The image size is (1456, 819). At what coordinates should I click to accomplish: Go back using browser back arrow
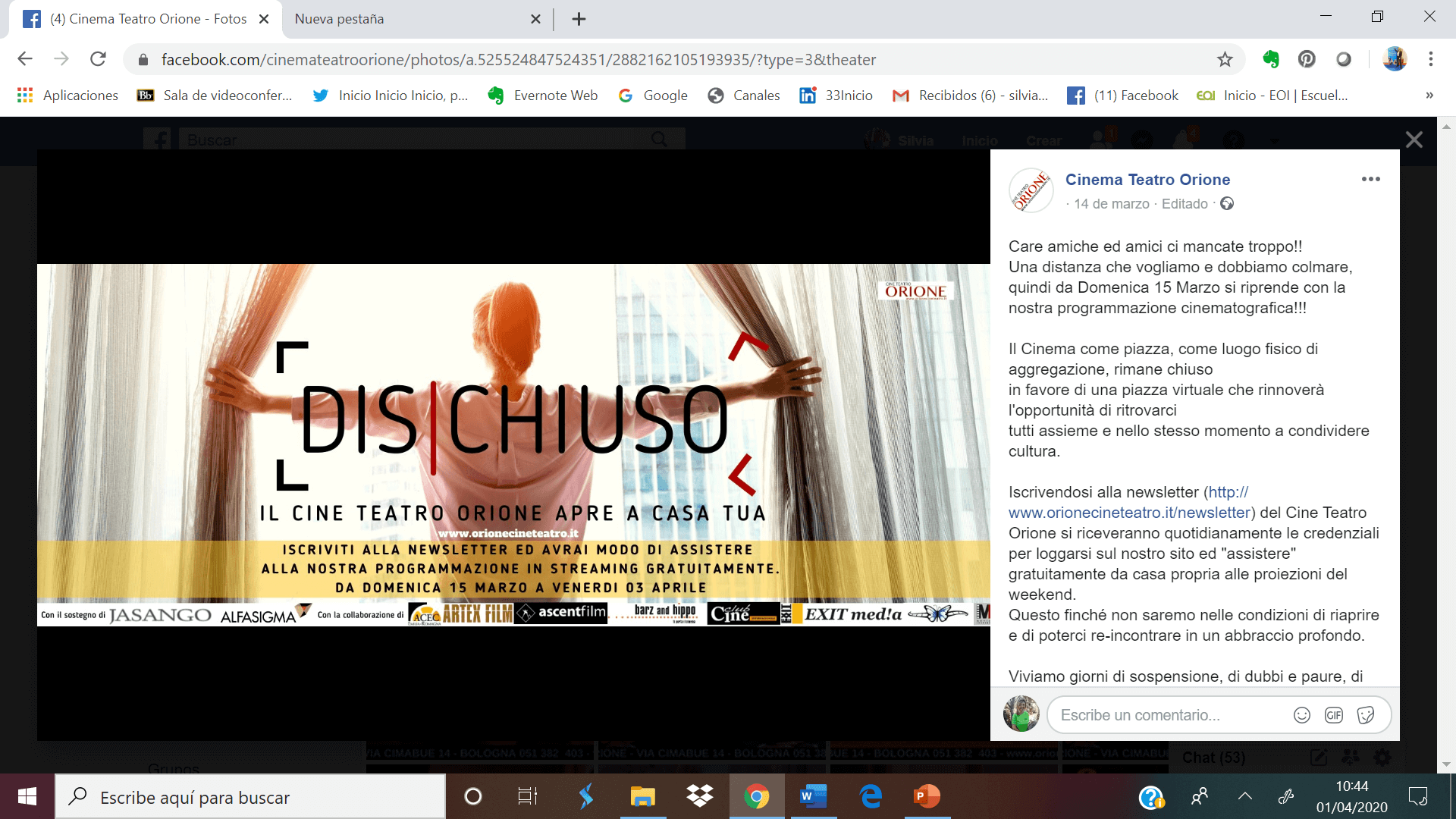tap(25, 59)
